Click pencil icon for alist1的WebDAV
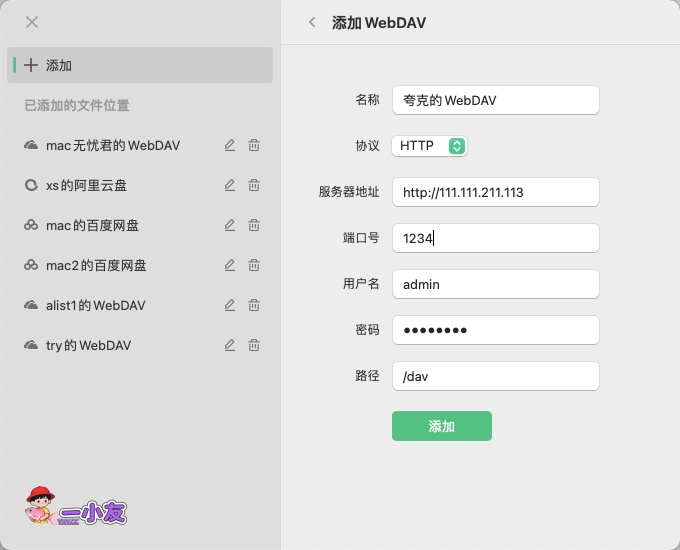The height and width of the screenshot is (550, 680). (x=230, y=305)
